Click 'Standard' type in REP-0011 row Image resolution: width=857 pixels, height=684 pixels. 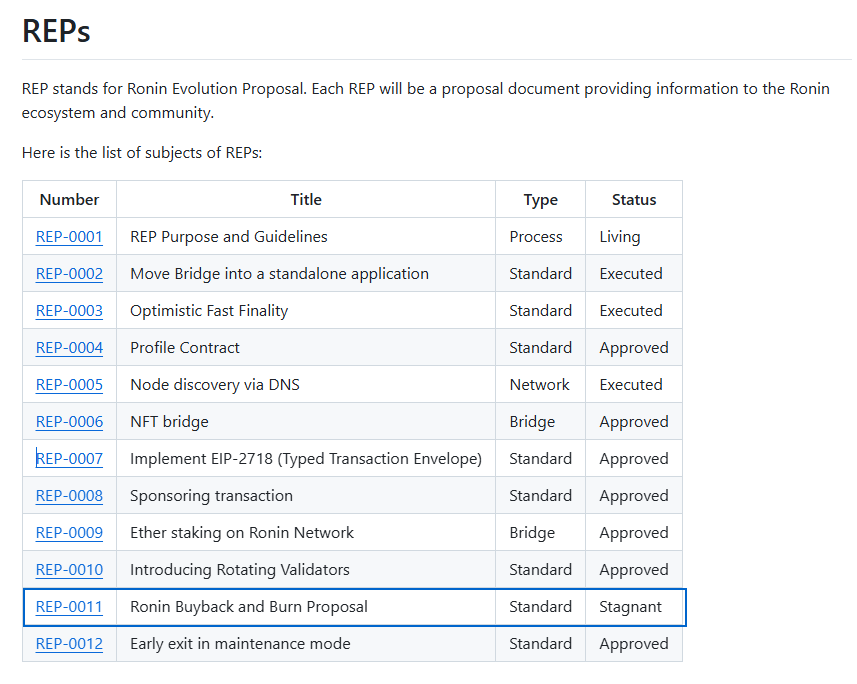tap(541, 607)
